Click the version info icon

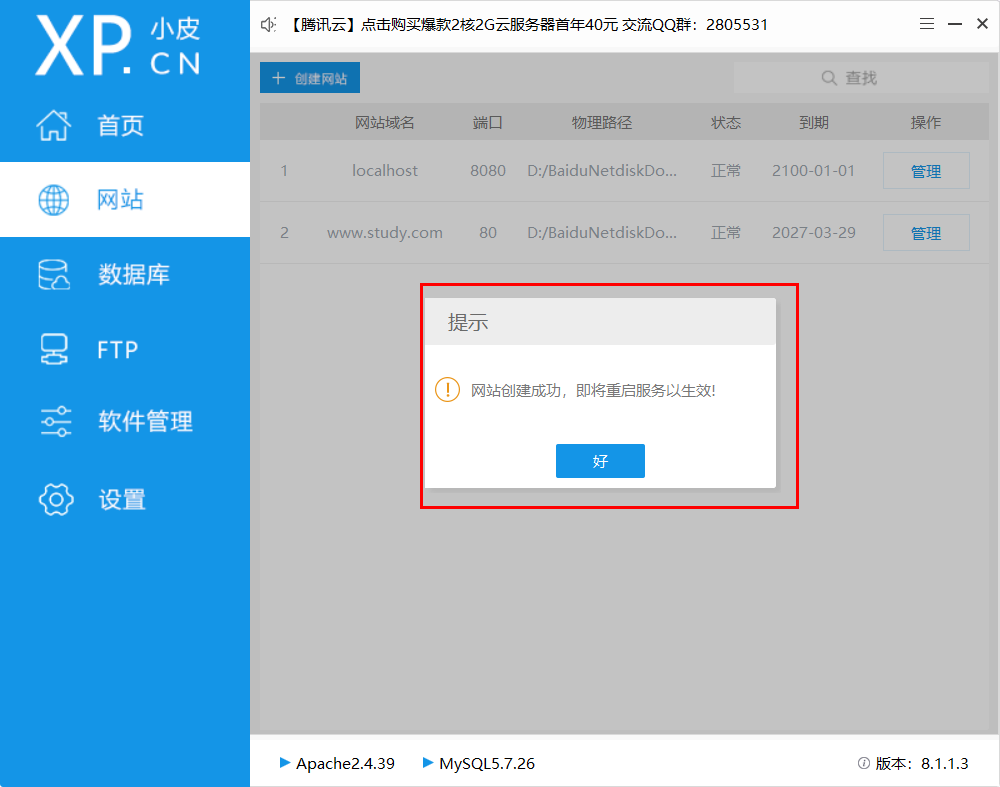(x=864, y=763)
